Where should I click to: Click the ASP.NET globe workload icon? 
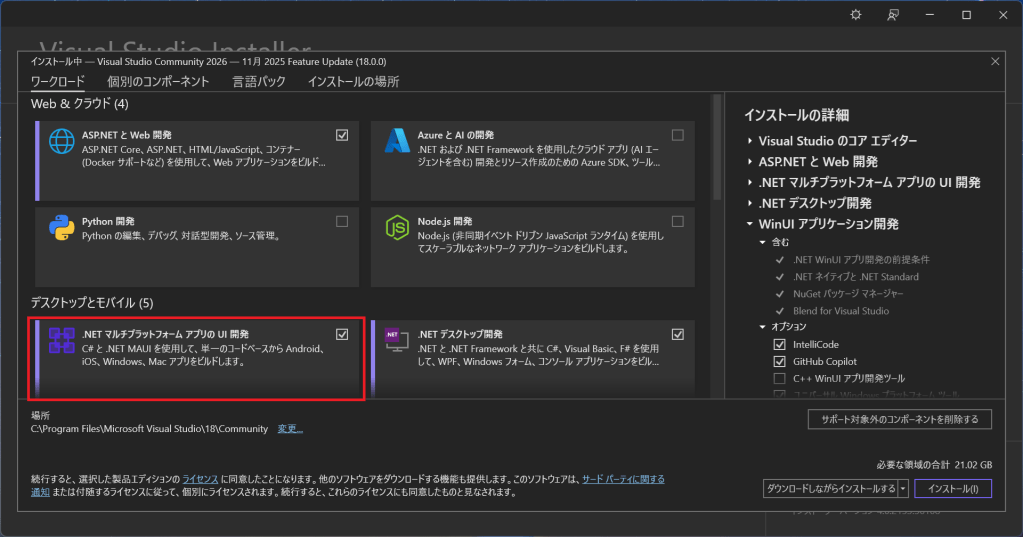(x=63, y=142)
